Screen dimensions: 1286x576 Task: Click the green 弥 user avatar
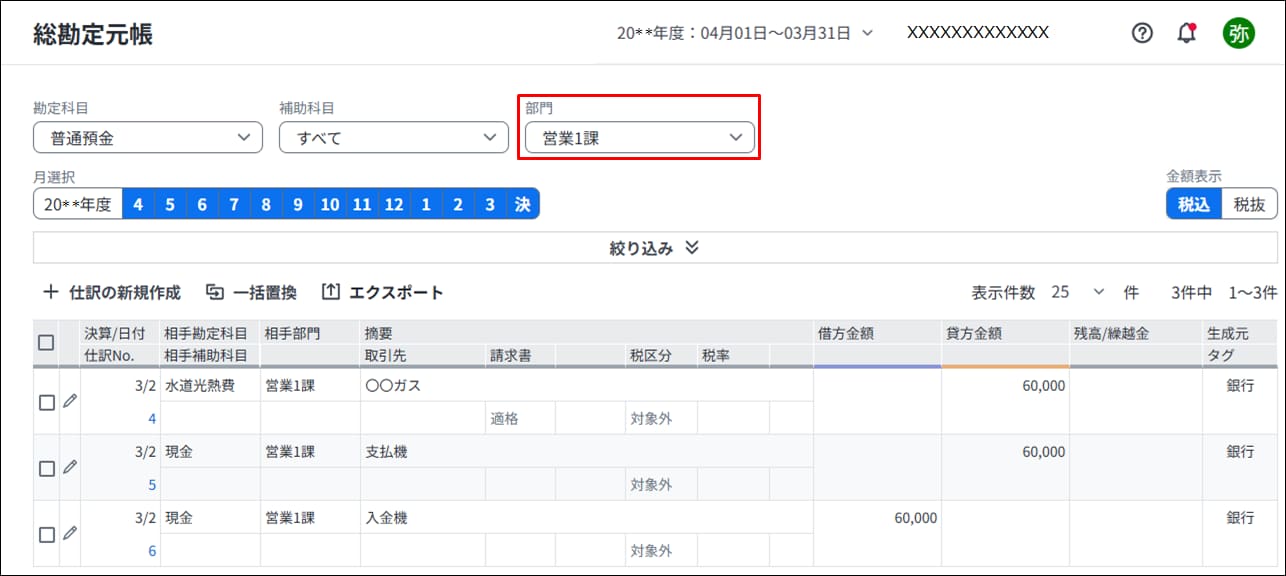1238,33
